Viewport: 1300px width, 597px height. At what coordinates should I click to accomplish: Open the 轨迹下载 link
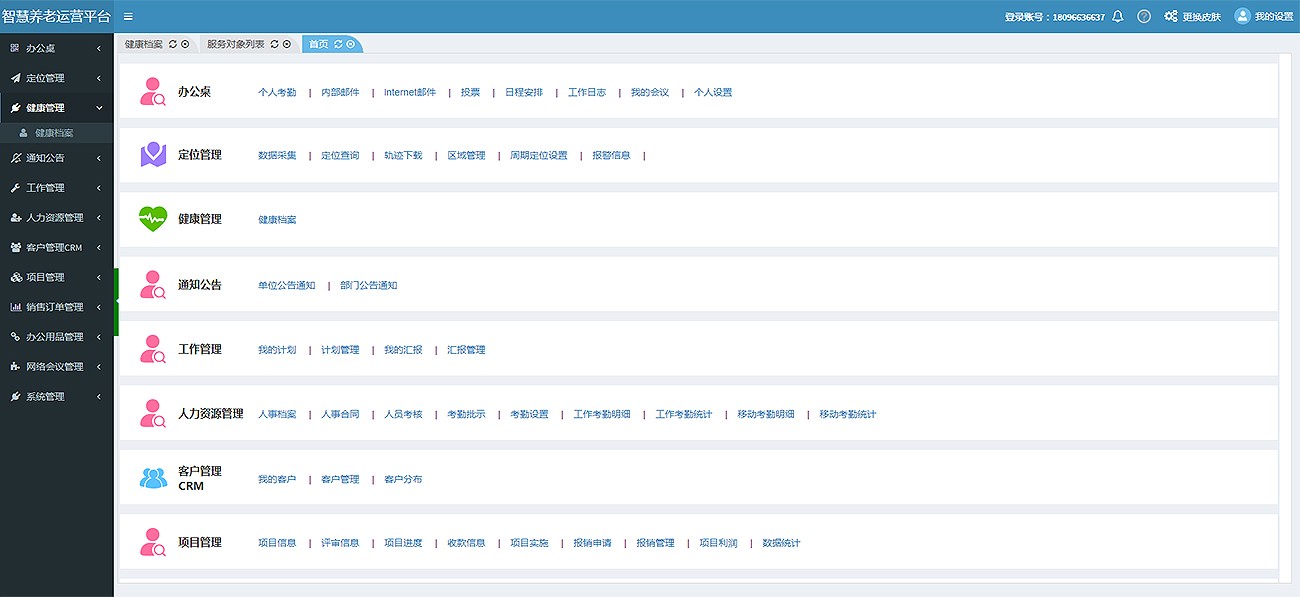click(403, 156)
